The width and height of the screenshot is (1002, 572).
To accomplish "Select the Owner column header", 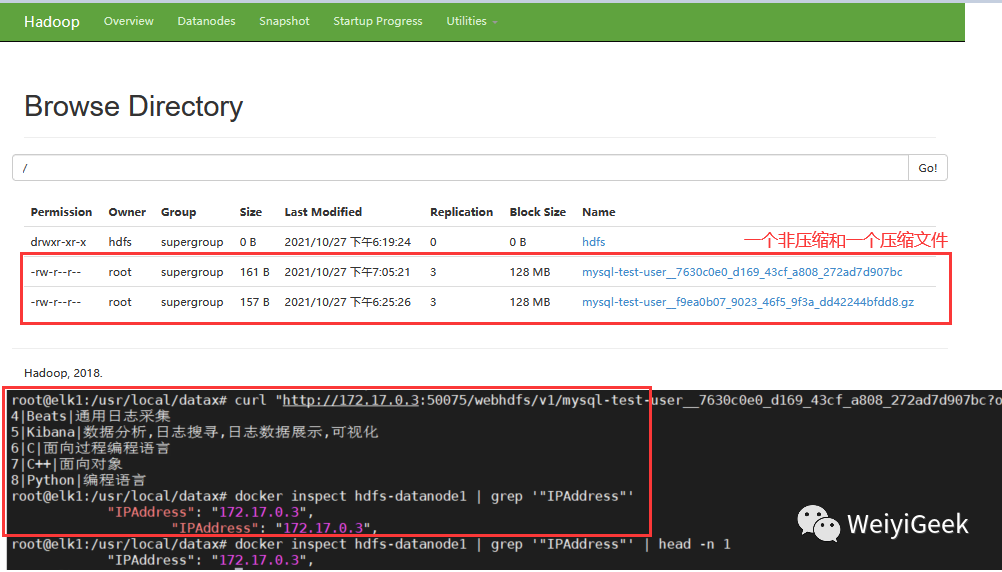I will pos(127,212).
